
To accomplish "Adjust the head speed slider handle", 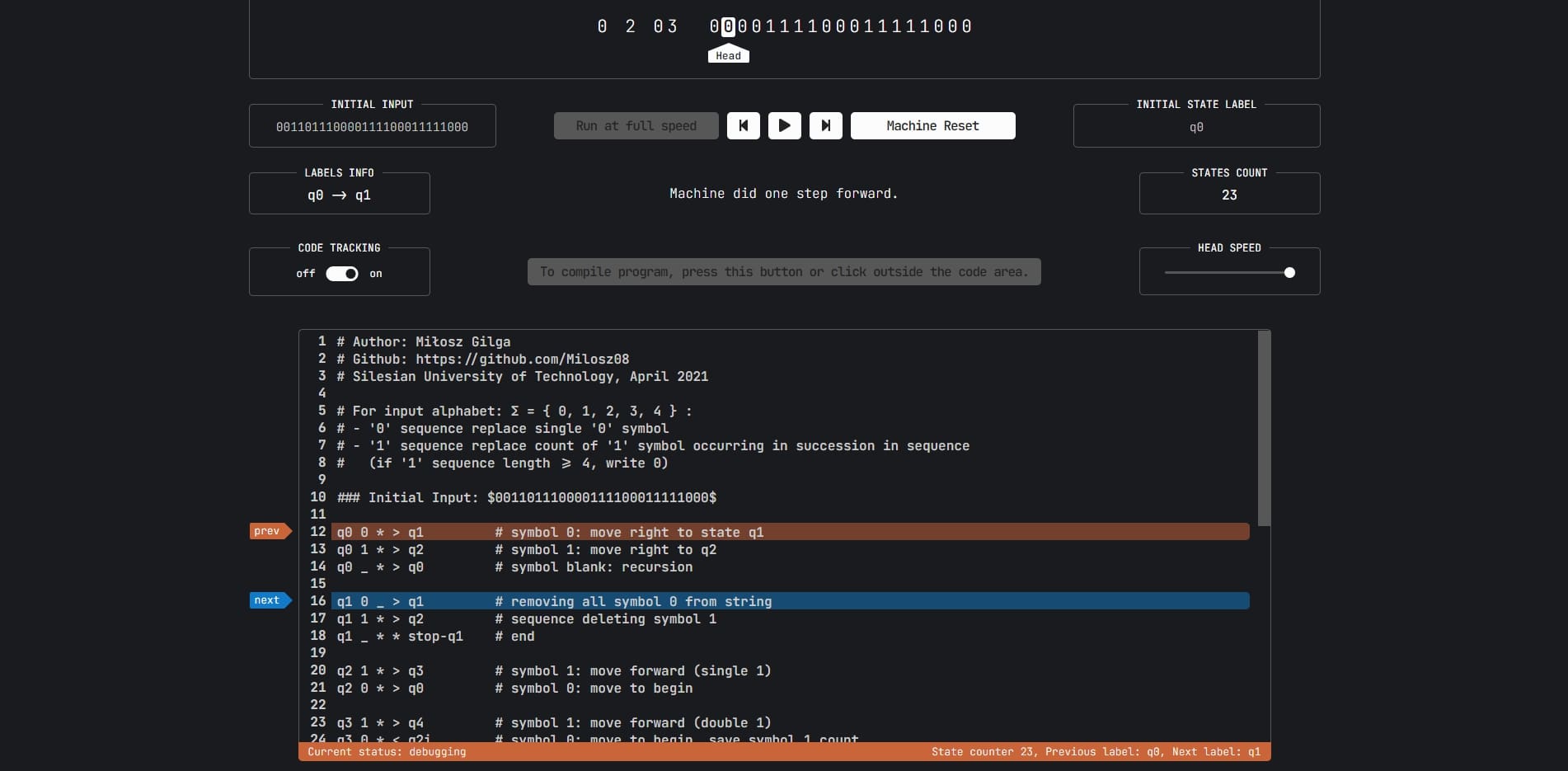I will pos(1289,273).
